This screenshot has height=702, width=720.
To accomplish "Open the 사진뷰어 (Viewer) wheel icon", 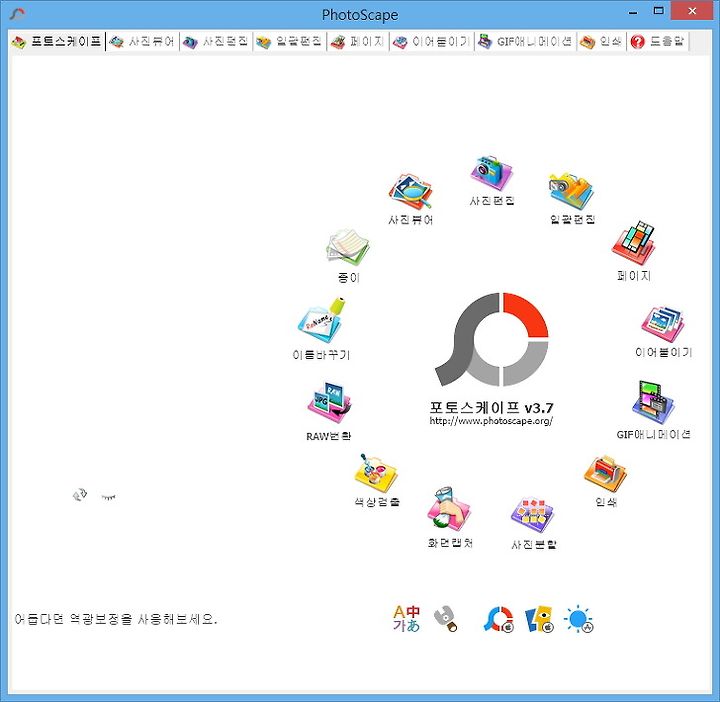I will click(410, 192).
